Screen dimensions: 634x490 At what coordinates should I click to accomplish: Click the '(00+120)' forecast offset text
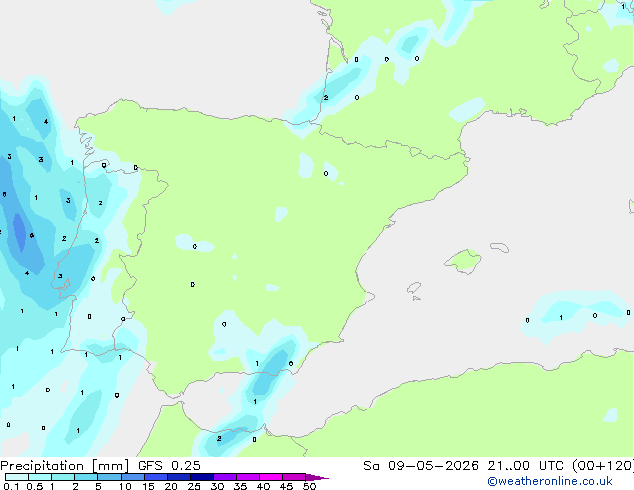pyautogui.click(x=603, y=466)
